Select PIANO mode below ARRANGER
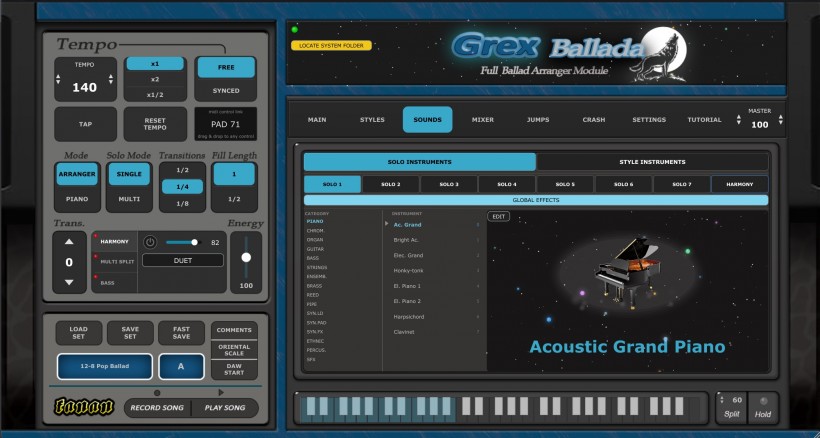Screen dimensions: 820x438 tap(77, 199)
